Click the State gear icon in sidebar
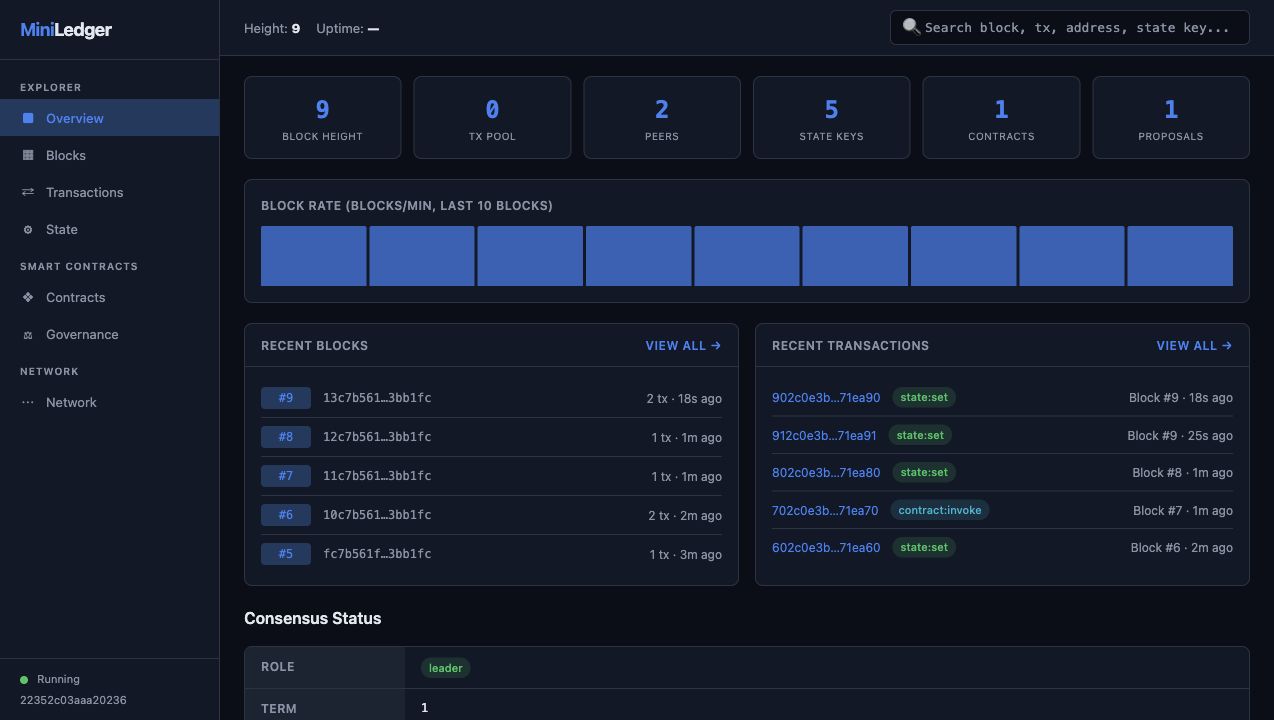The height and width of the screenshot is (720, 1274). coord(28,229)
